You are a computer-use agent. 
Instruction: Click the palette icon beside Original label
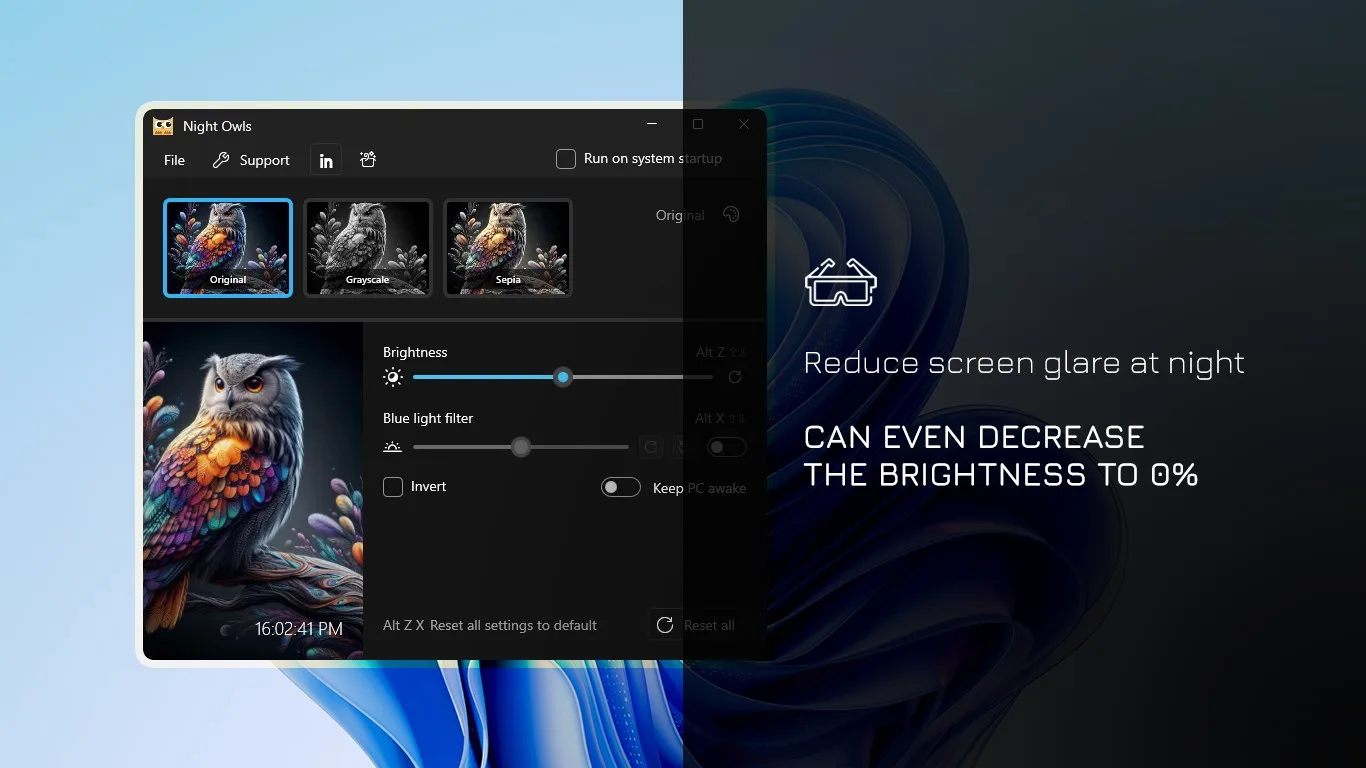[731, 215]
